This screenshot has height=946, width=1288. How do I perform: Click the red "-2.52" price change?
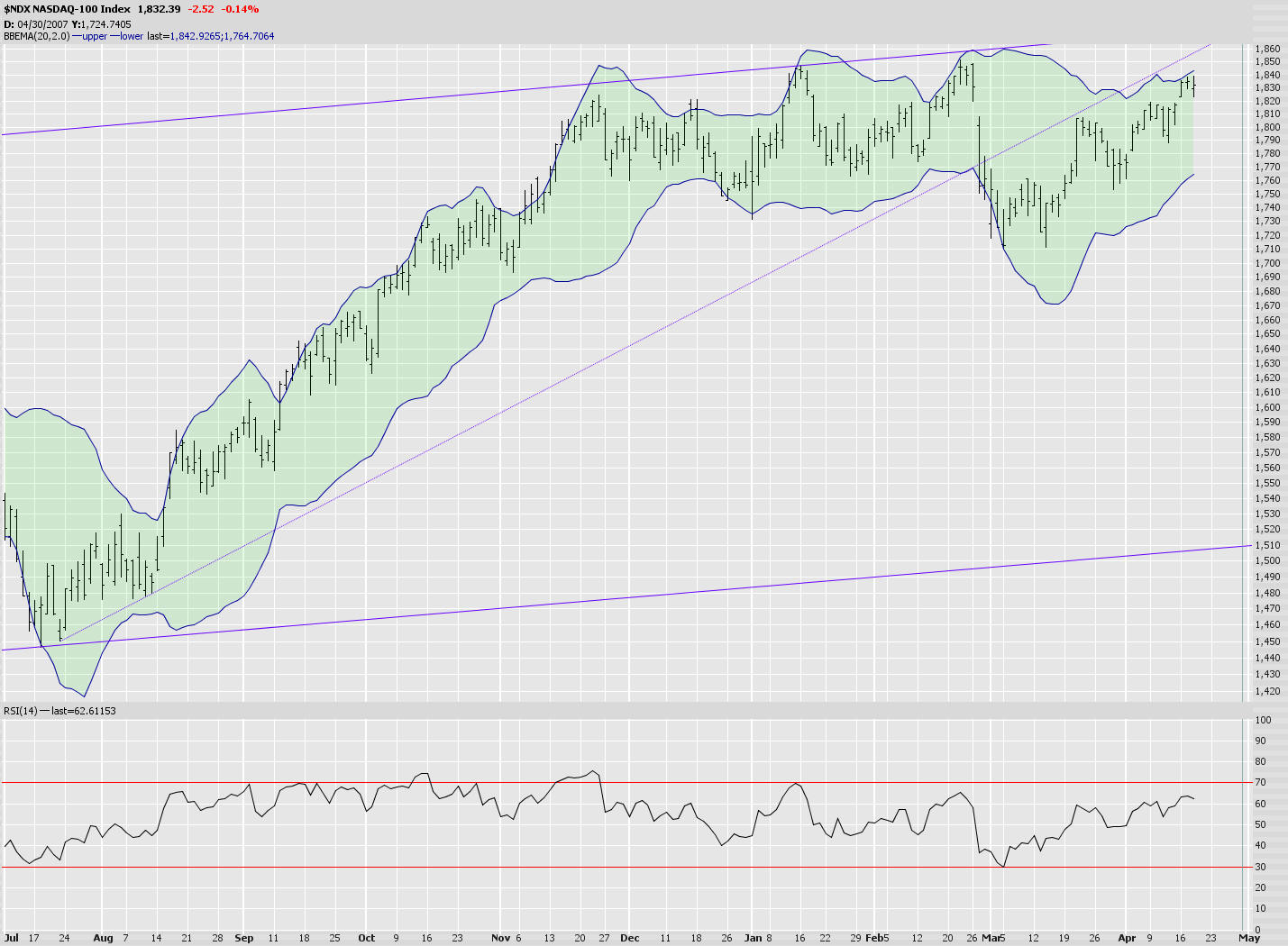[201, 9]
